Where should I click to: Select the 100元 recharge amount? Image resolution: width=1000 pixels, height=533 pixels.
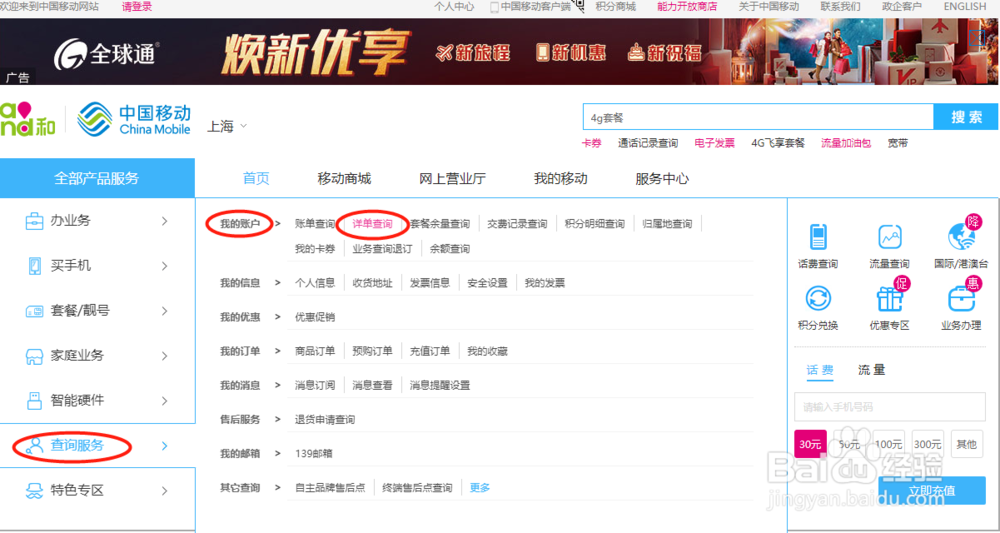(888, 444)
